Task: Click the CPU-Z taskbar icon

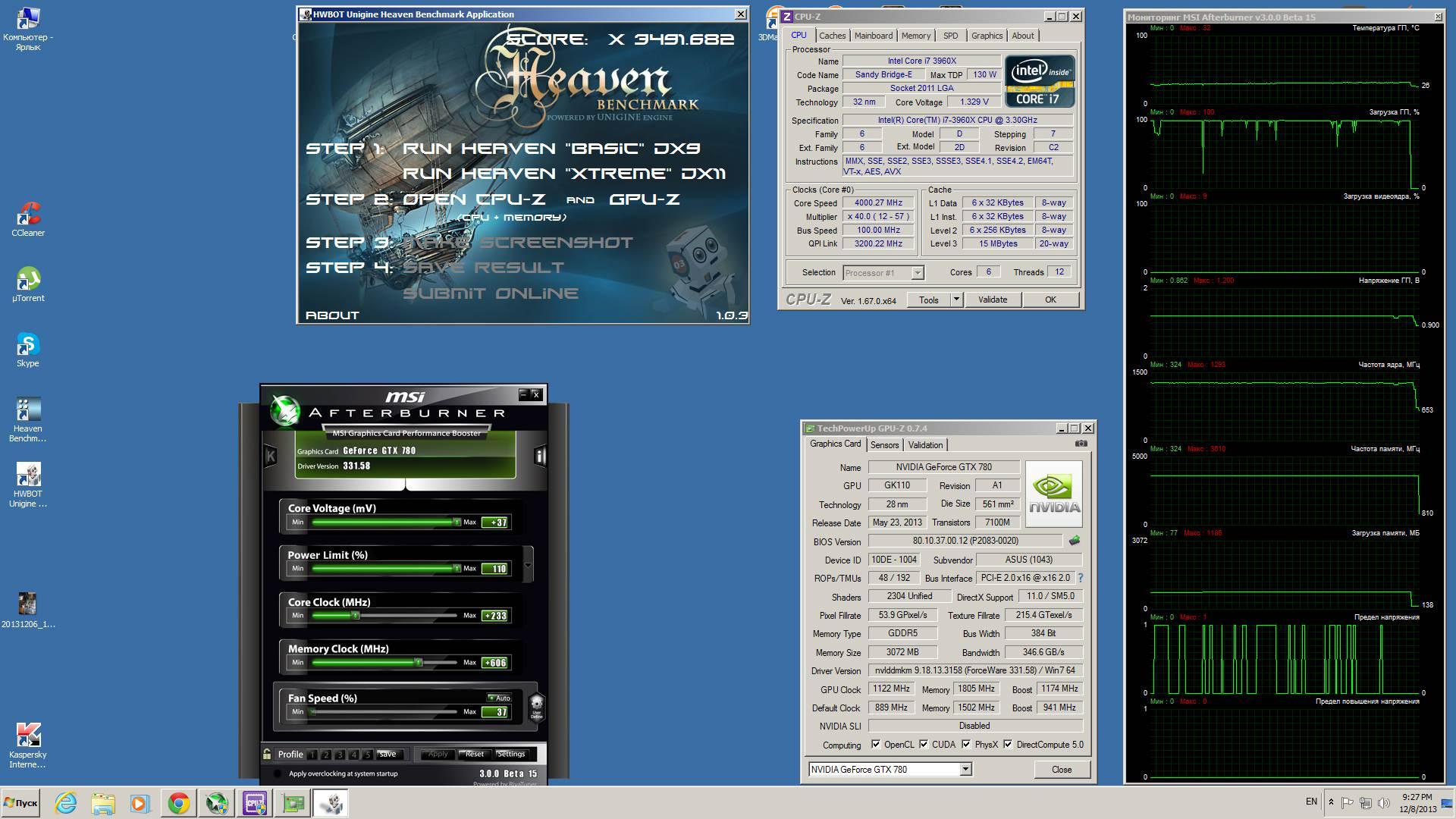Action: 255,803
